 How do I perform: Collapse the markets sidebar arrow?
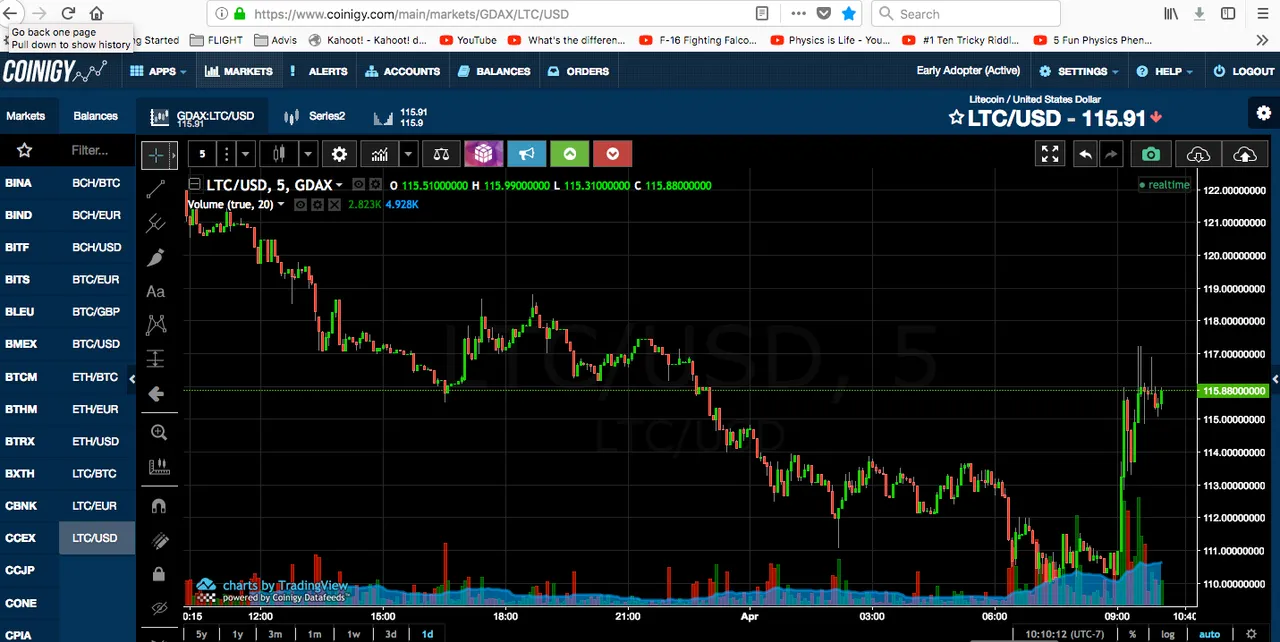(131, 378)
